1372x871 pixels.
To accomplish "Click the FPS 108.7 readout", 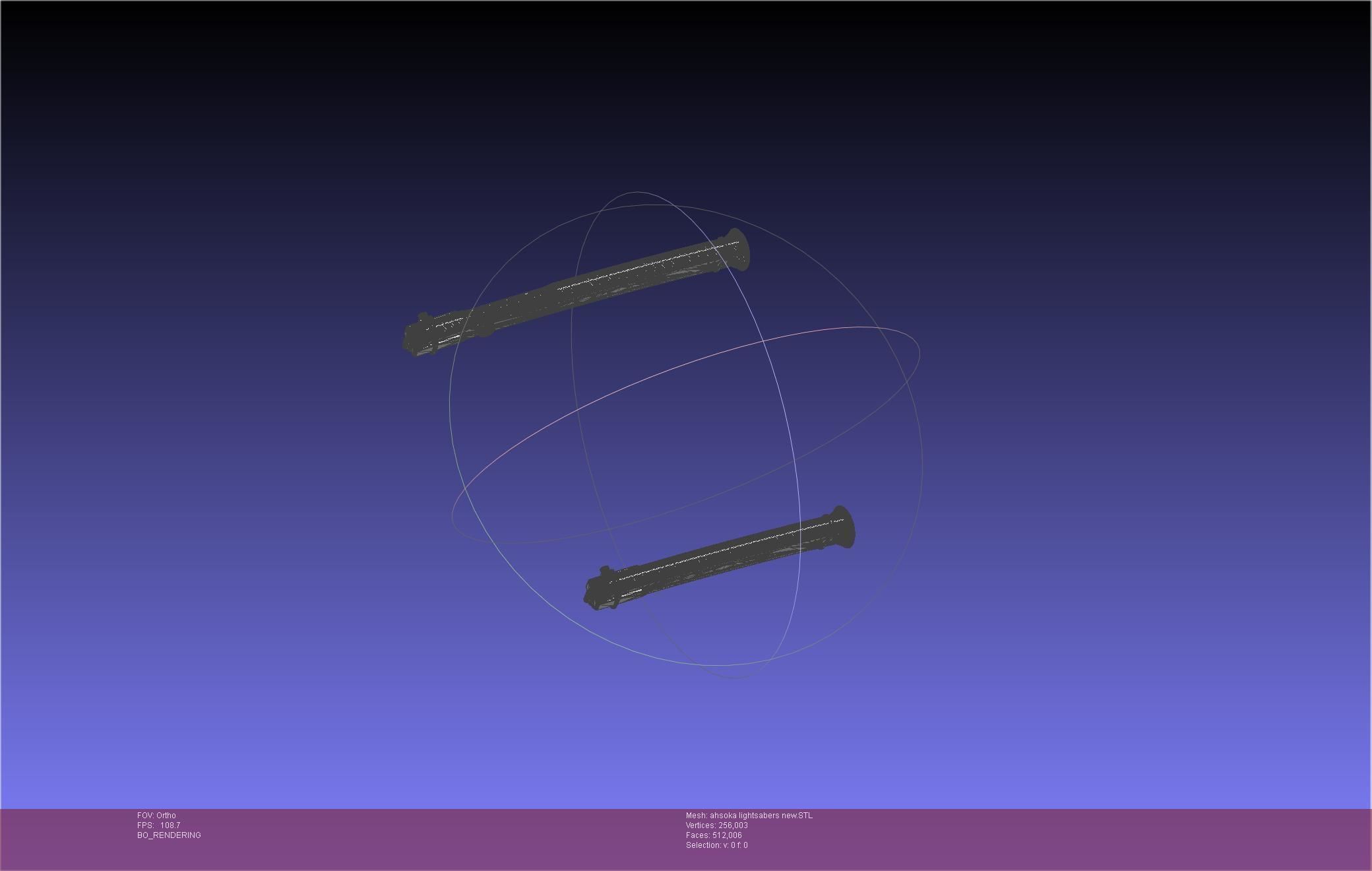I will pos(158,825).
